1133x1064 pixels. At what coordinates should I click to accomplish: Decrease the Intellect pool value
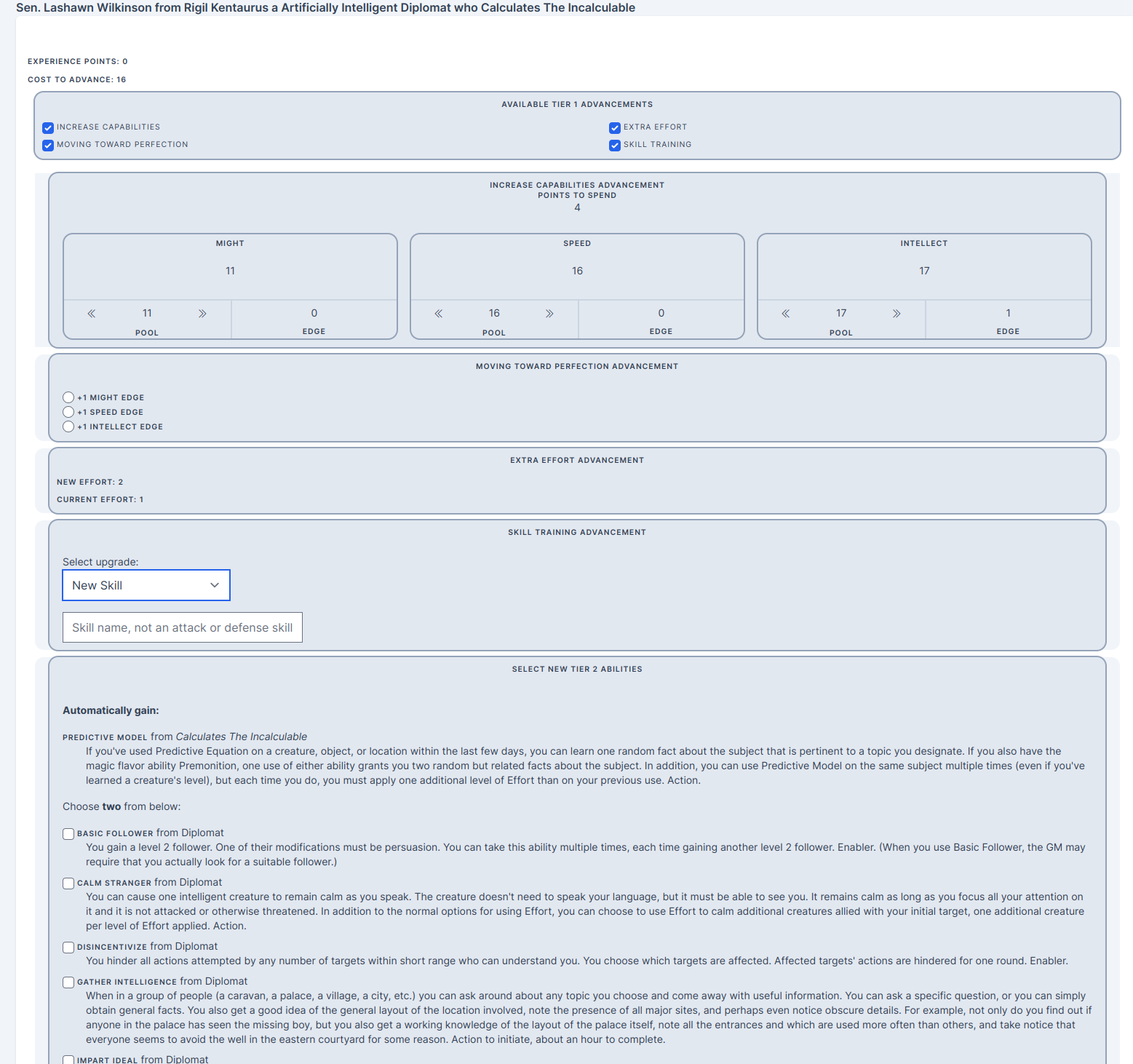(786, 314)
